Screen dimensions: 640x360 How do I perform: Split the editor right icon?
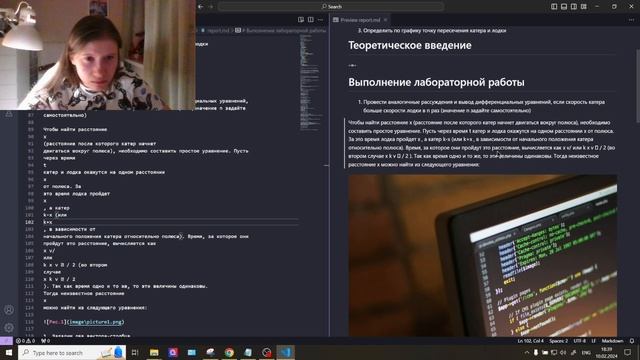point(311,20)
